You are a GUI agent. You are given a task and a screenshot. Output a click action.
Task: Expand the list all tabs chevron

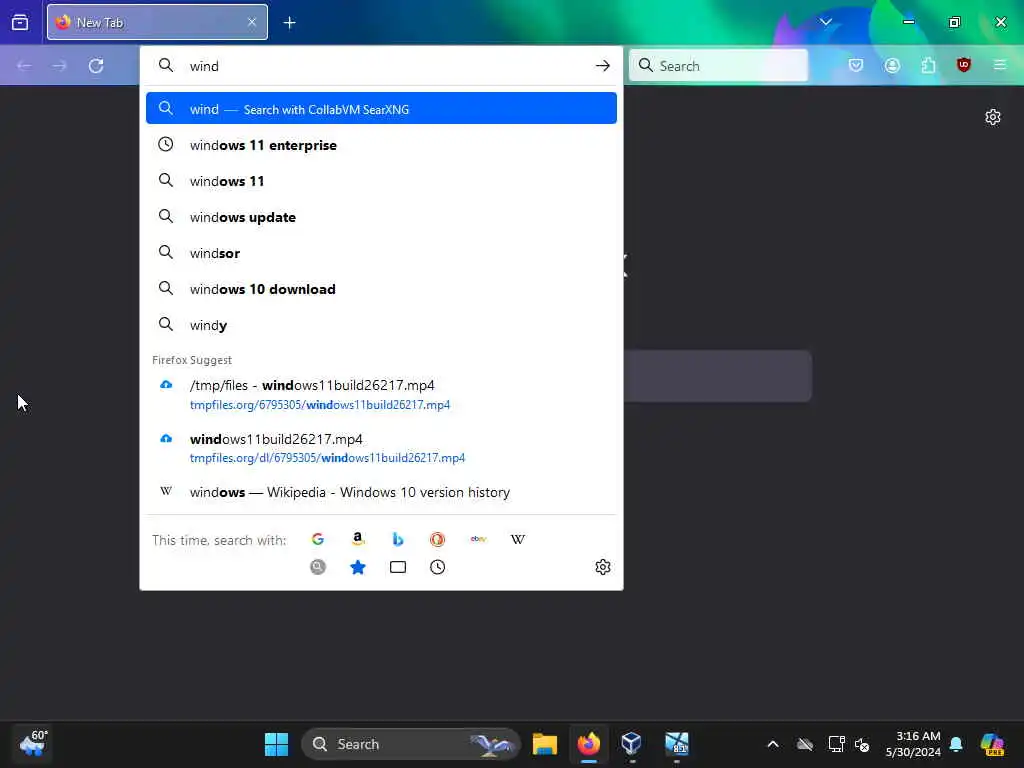825,22
